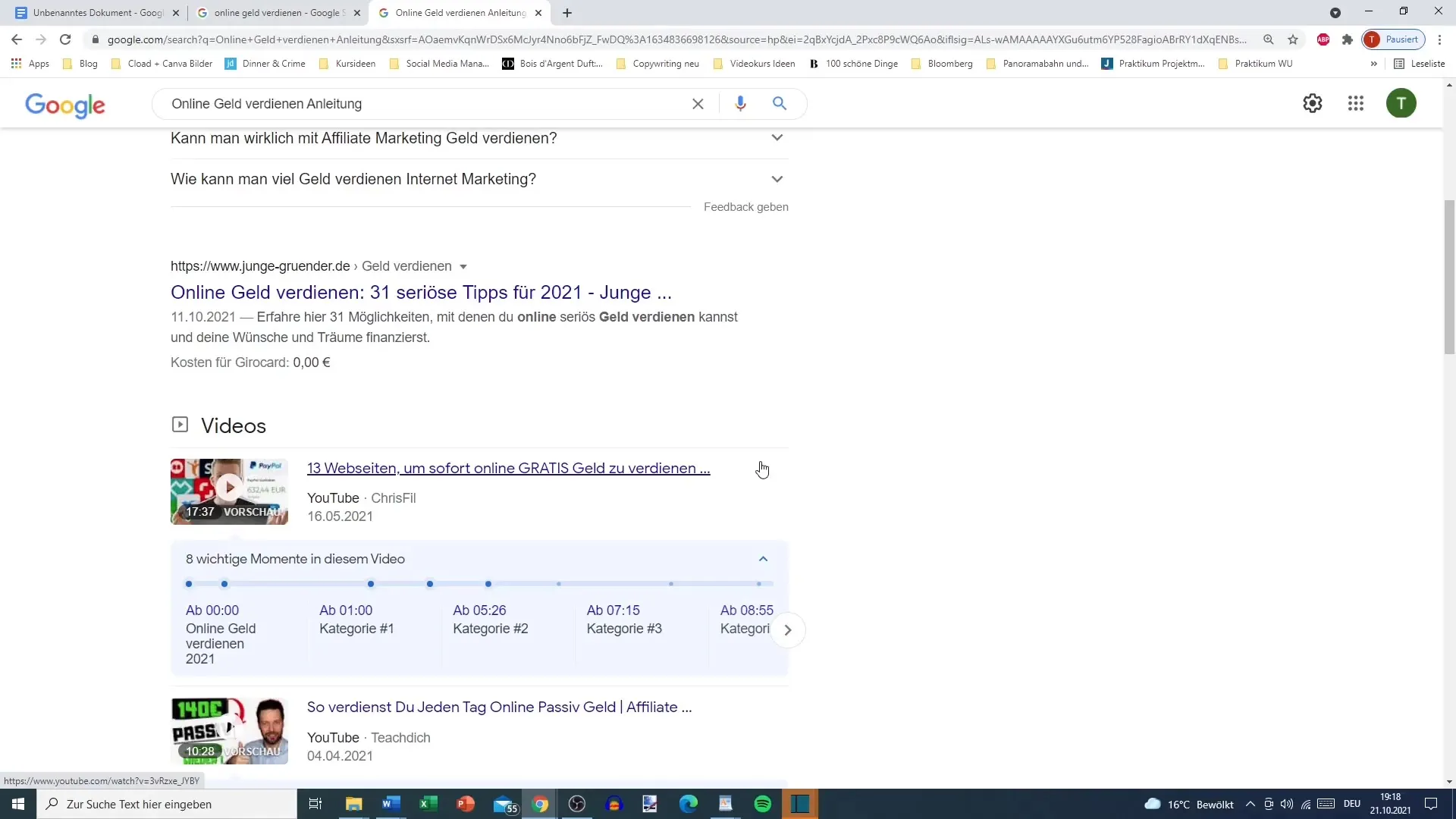
Task: Start voice search with microphone icon
Action: (x=741, y=104)
